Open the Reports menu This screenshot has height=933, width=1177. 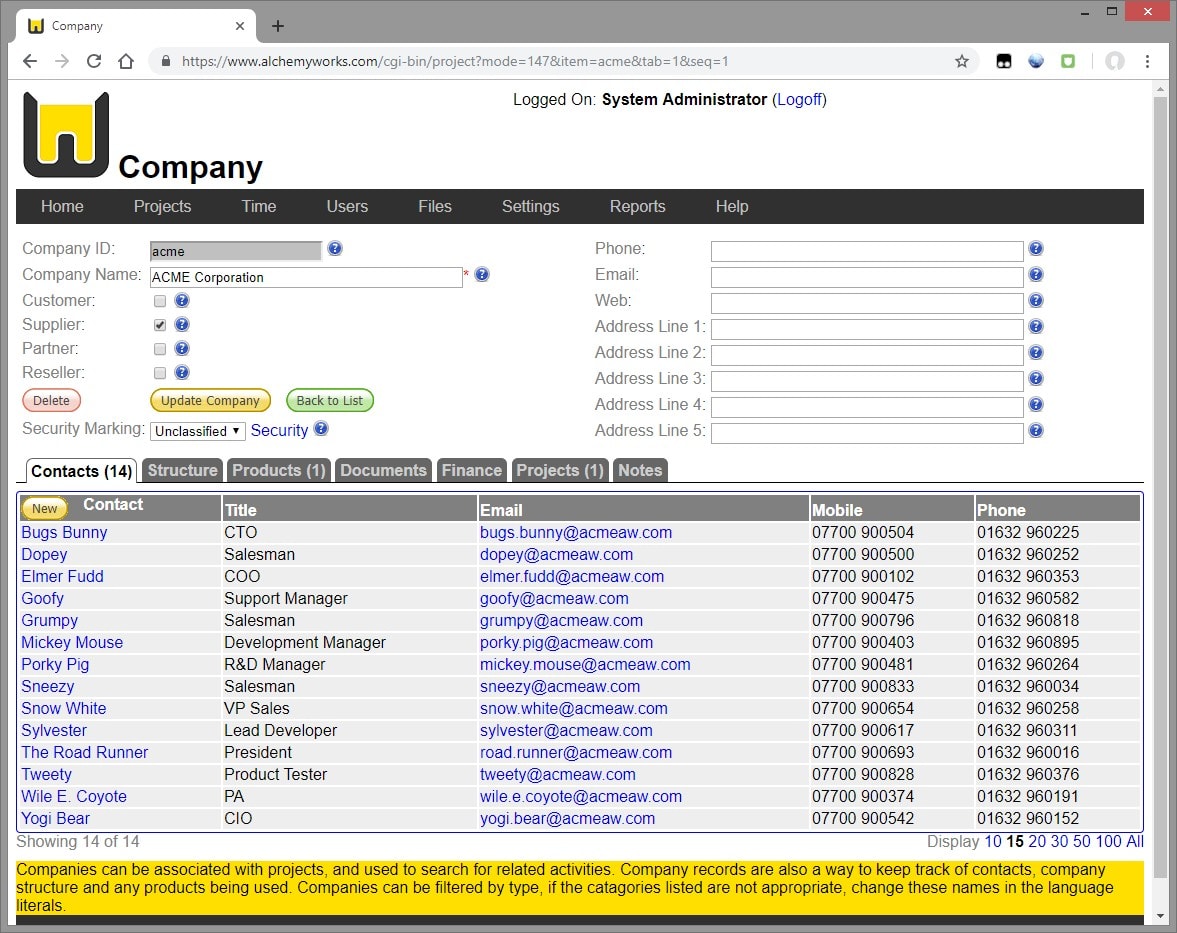(x=637, y=206)
